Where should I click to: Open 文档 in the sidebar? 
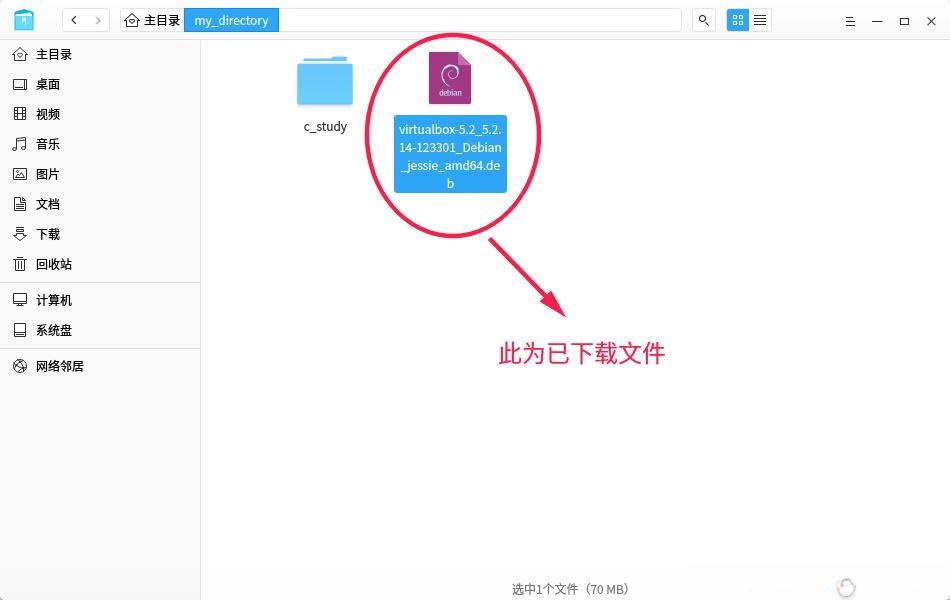tap(100, 204)
